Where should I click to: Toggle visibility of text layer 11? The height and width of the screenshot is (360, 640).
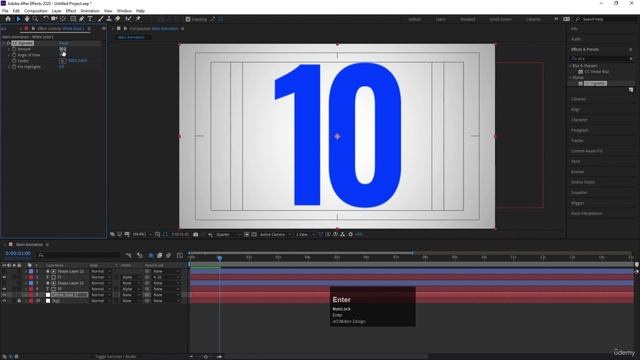pos(4,277)
